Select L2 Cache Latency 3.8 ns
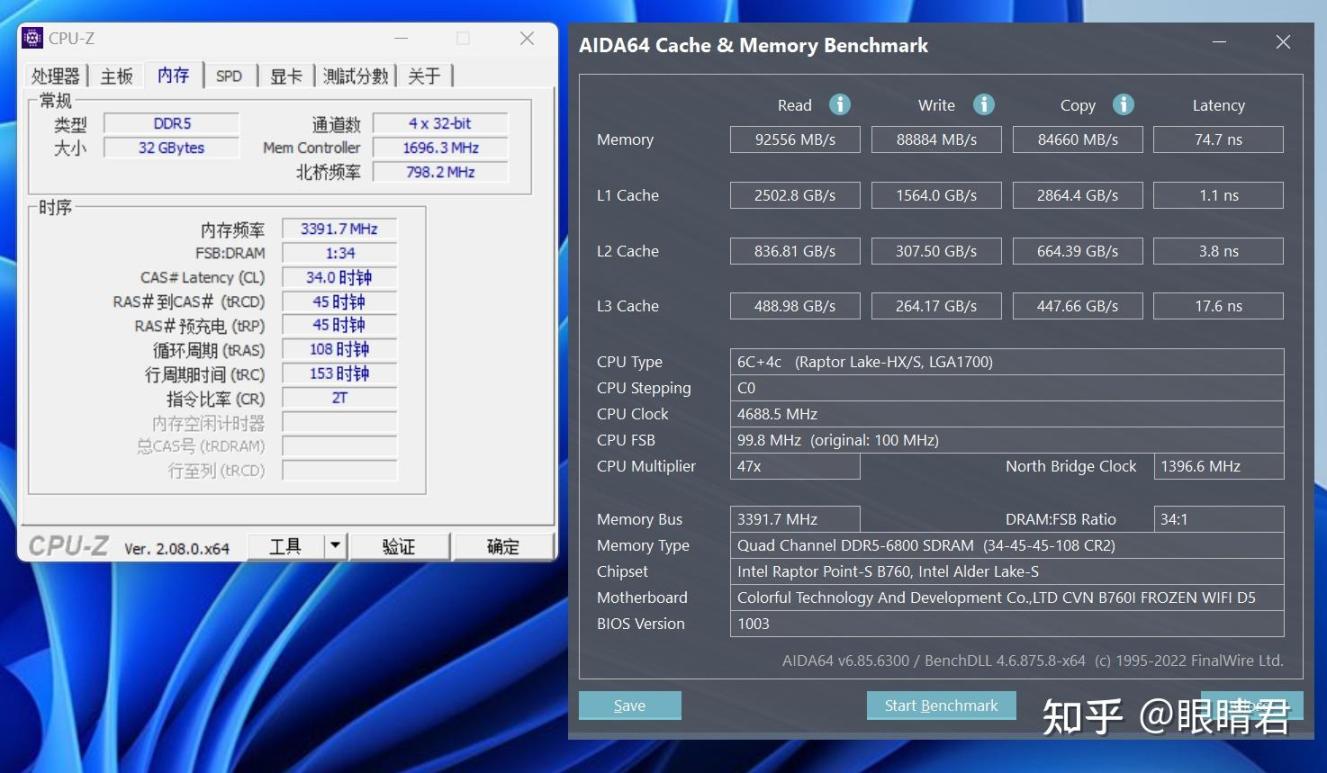The width and height of the screenshot is (1327, 773). 1218,252
